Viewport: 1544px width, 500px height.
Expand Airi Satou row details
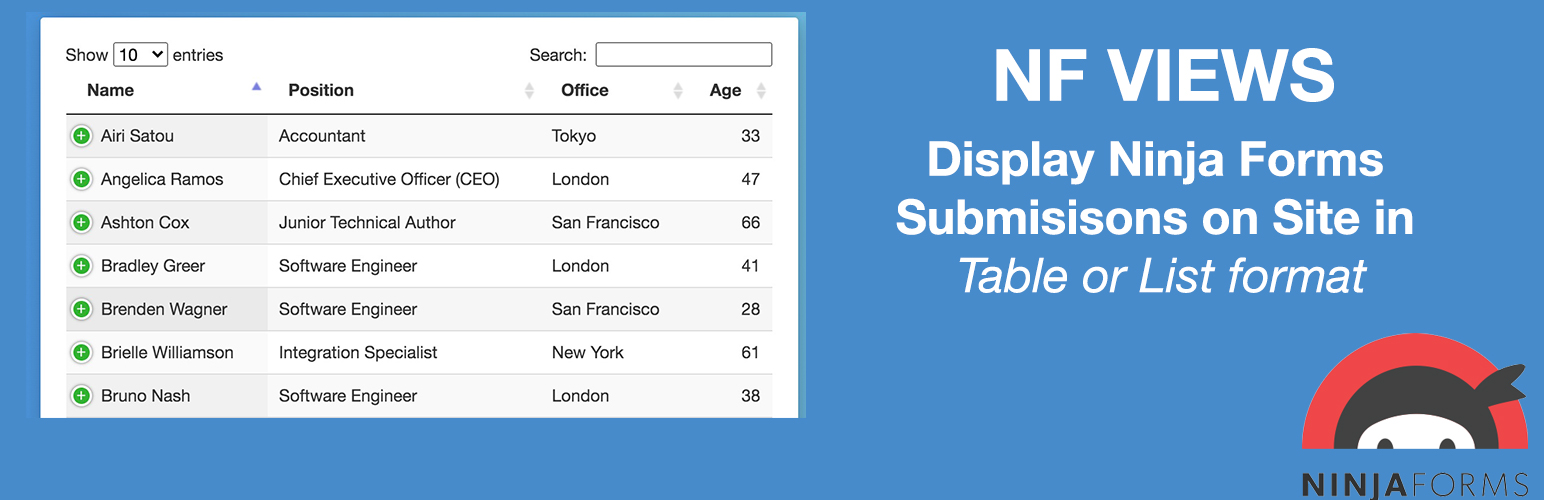pos(81,136)
